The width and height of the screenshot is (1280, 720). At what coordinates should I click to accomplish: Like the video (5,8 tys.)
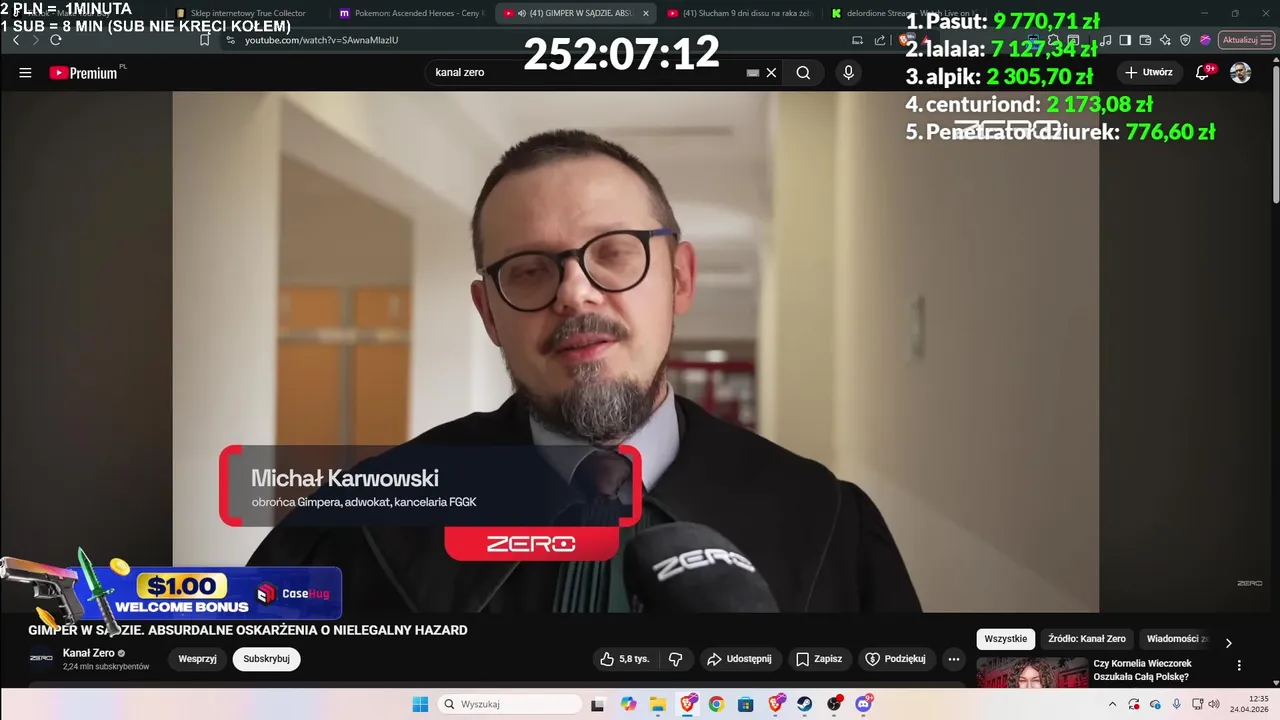click(x=625, y=659)
